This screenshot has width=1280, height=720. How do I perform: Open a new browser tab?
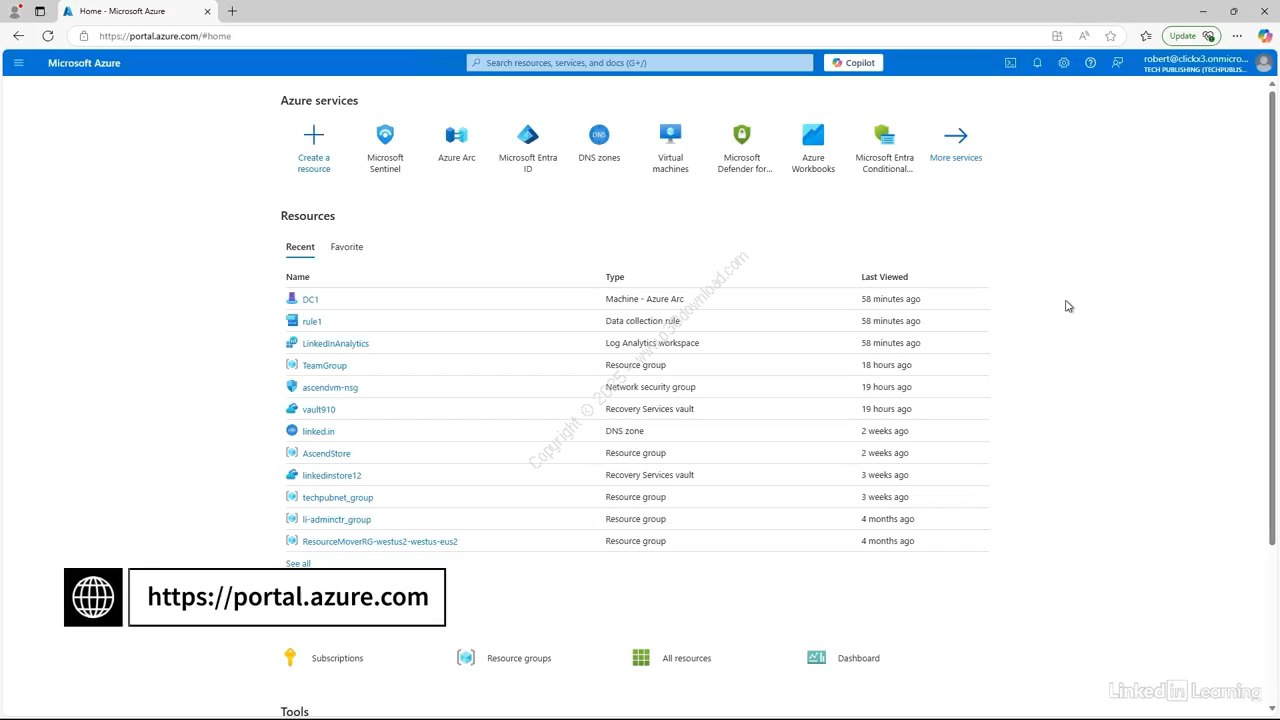[232, 11]
